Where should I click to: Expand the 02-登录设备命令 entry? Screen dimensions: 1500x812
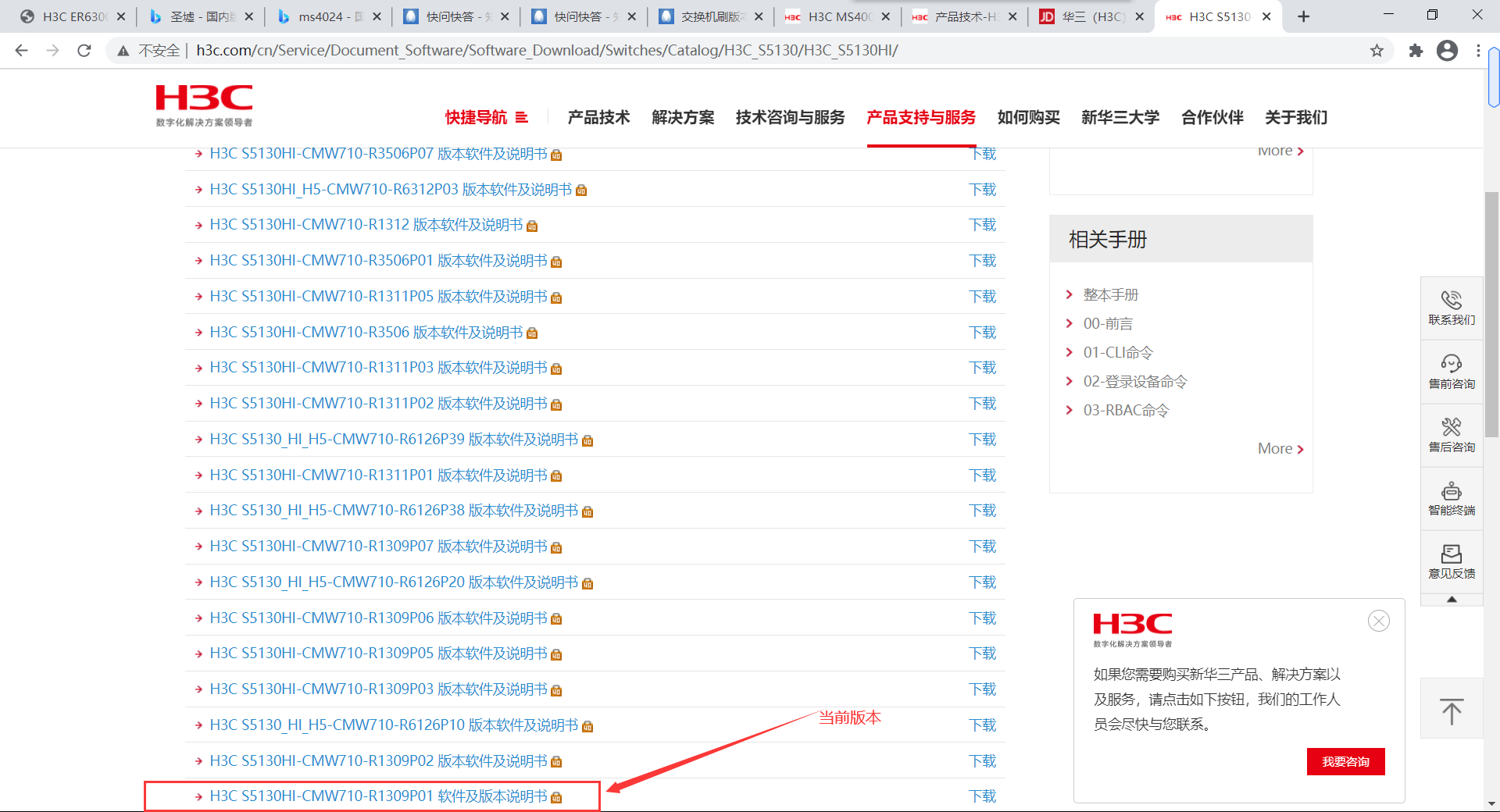pyautogui.click(x=1135, y=381)
